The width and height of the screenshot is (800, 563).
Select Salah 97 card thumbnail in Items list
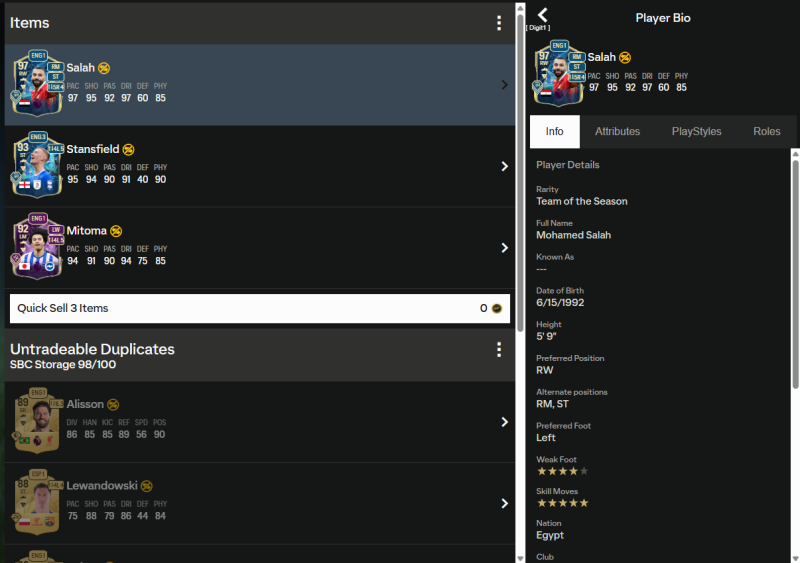click(x=37, y=83)
